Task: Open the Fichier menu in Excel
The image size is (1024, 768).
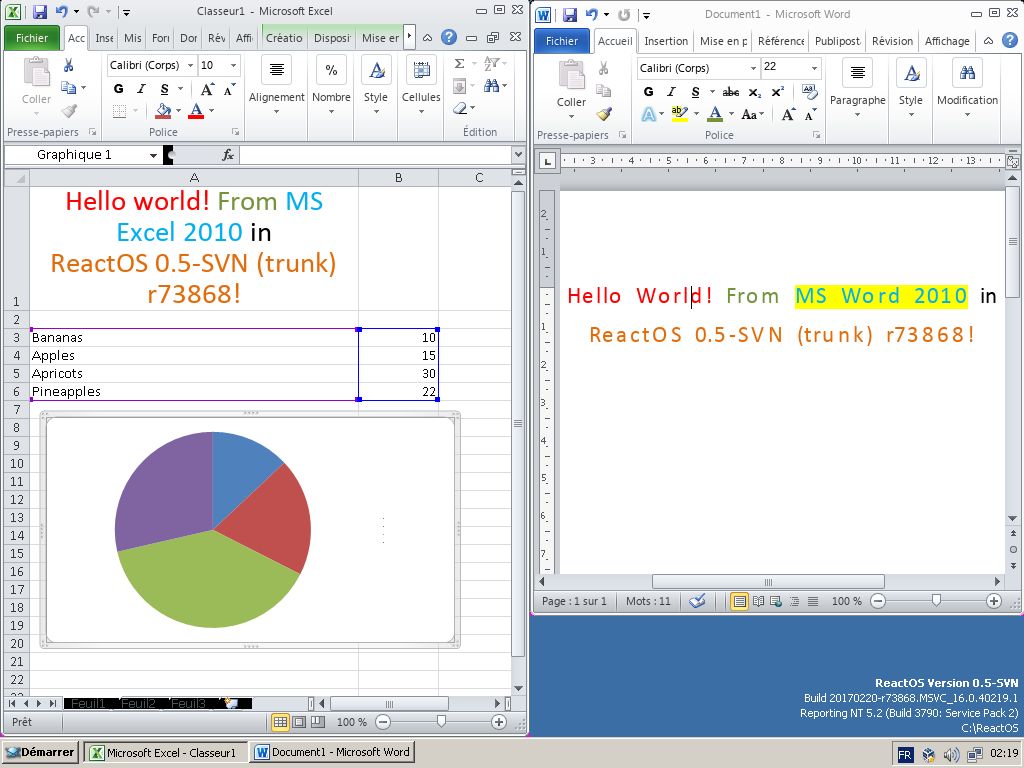Action: [32, 36]
